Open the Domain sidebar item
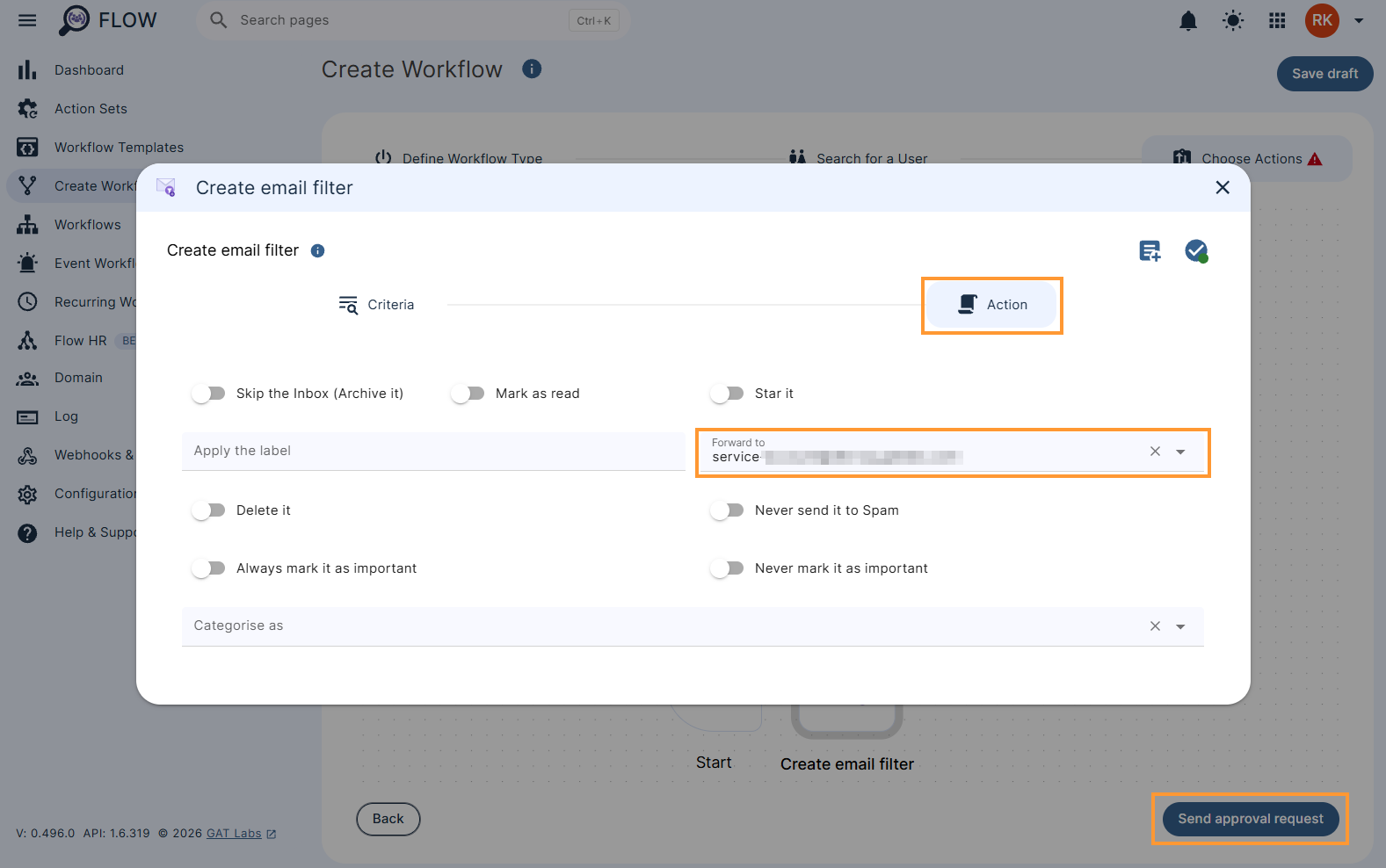The height and width of the screenshot is (868, 1386). (x=78, y=378)
